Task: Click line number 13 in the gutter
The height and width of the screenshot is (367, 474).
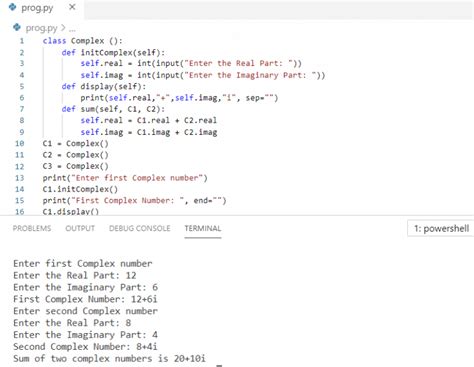Action: [x=20, y=178]
